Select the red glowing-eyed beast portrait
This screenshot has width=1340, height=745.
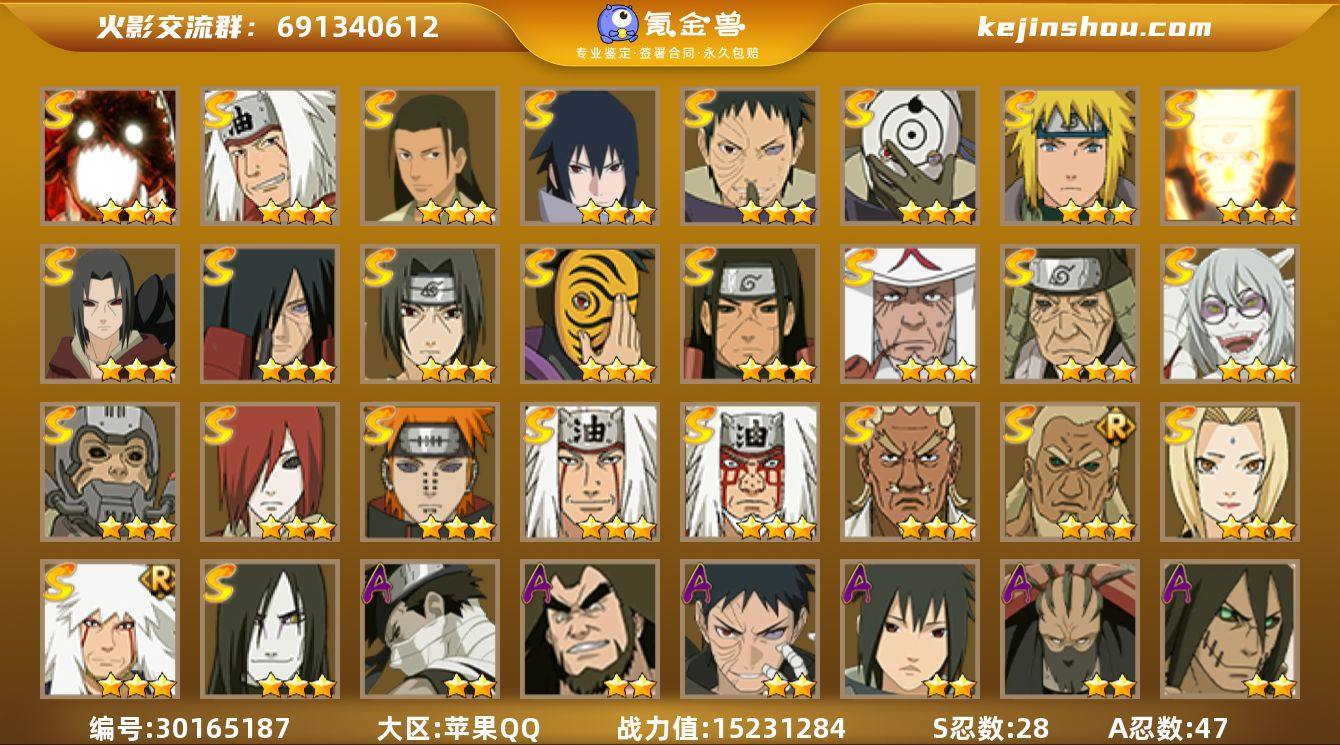click(109, 156)
